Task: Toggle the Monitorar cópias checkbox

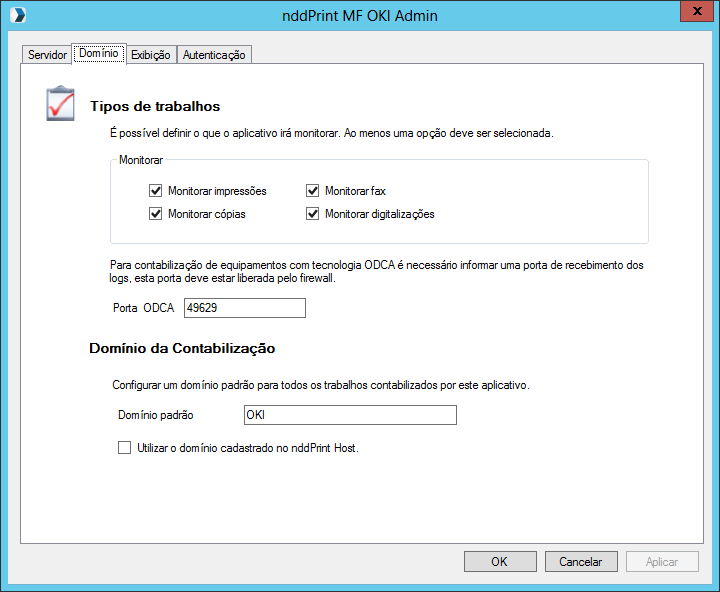Action: [x=155, y=213]
